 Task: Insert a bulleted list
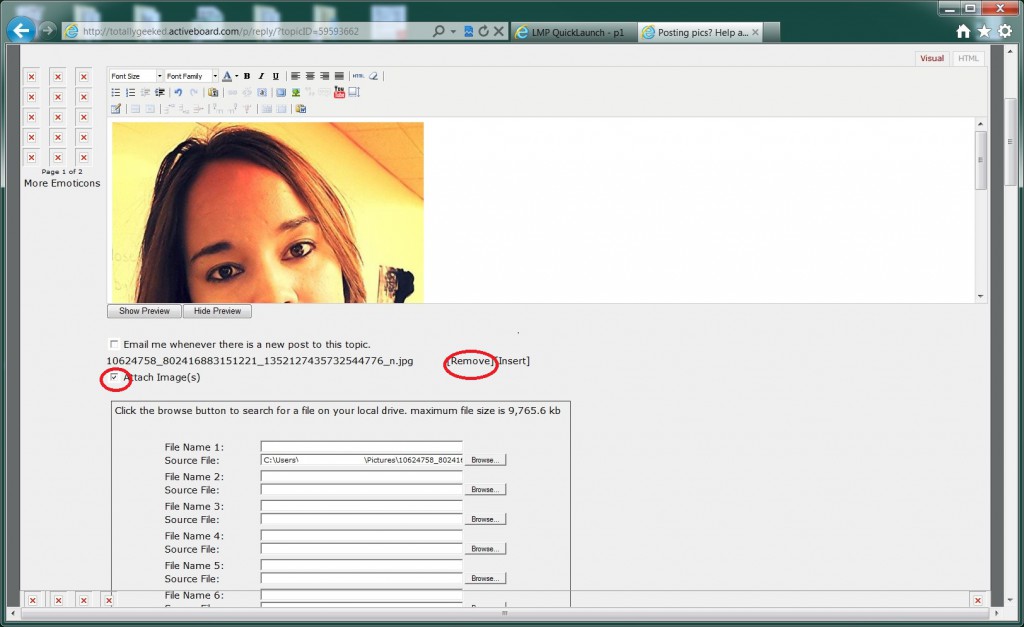click(x=116, y=92)
